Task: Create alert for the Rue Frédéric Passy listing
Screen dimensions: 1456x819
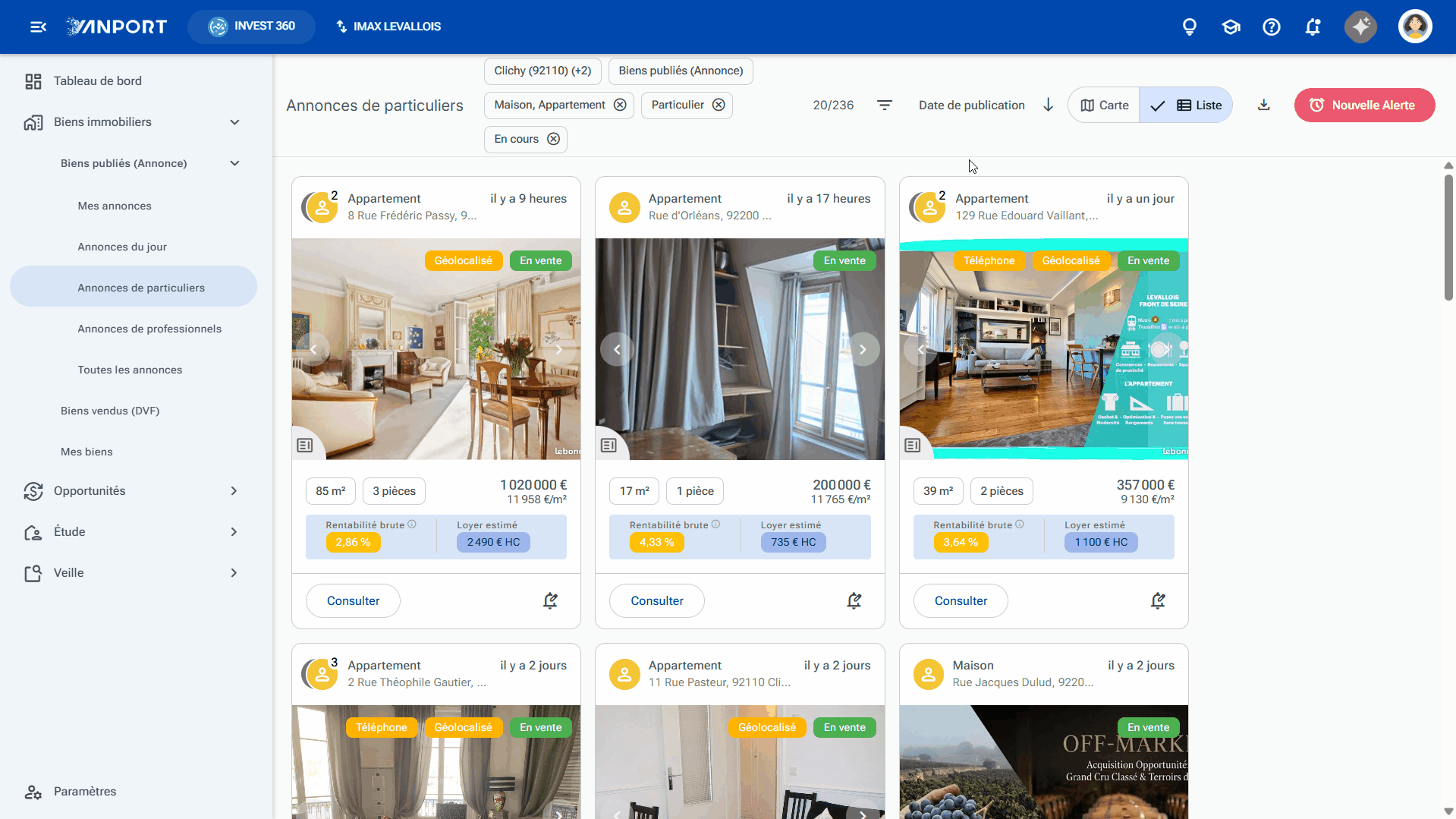Action: 550,601
